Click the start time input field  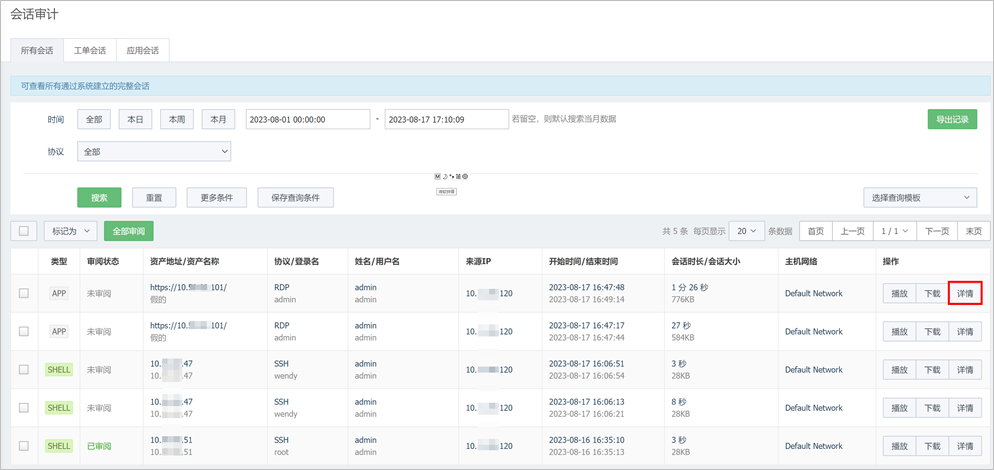coord(308,119)
